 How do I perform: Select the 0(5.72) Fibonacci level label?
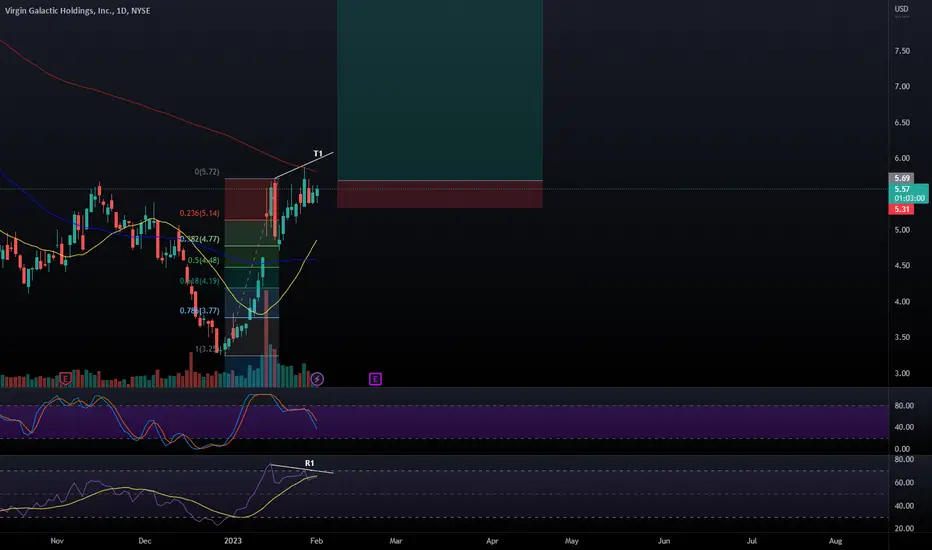207,172
